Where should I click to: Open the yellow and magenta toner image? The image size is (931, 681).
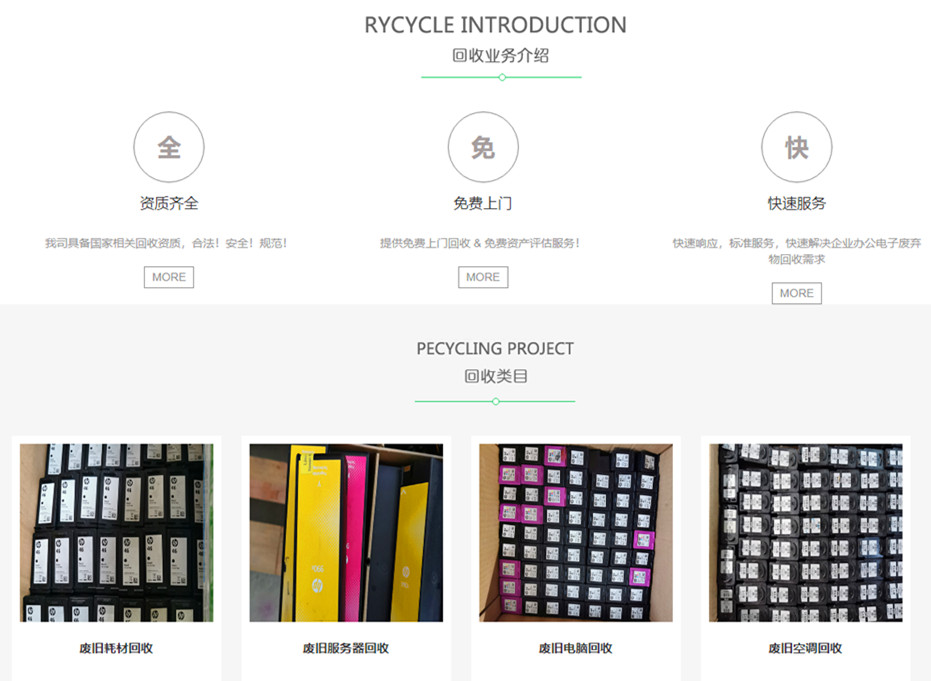pos(346,533)
